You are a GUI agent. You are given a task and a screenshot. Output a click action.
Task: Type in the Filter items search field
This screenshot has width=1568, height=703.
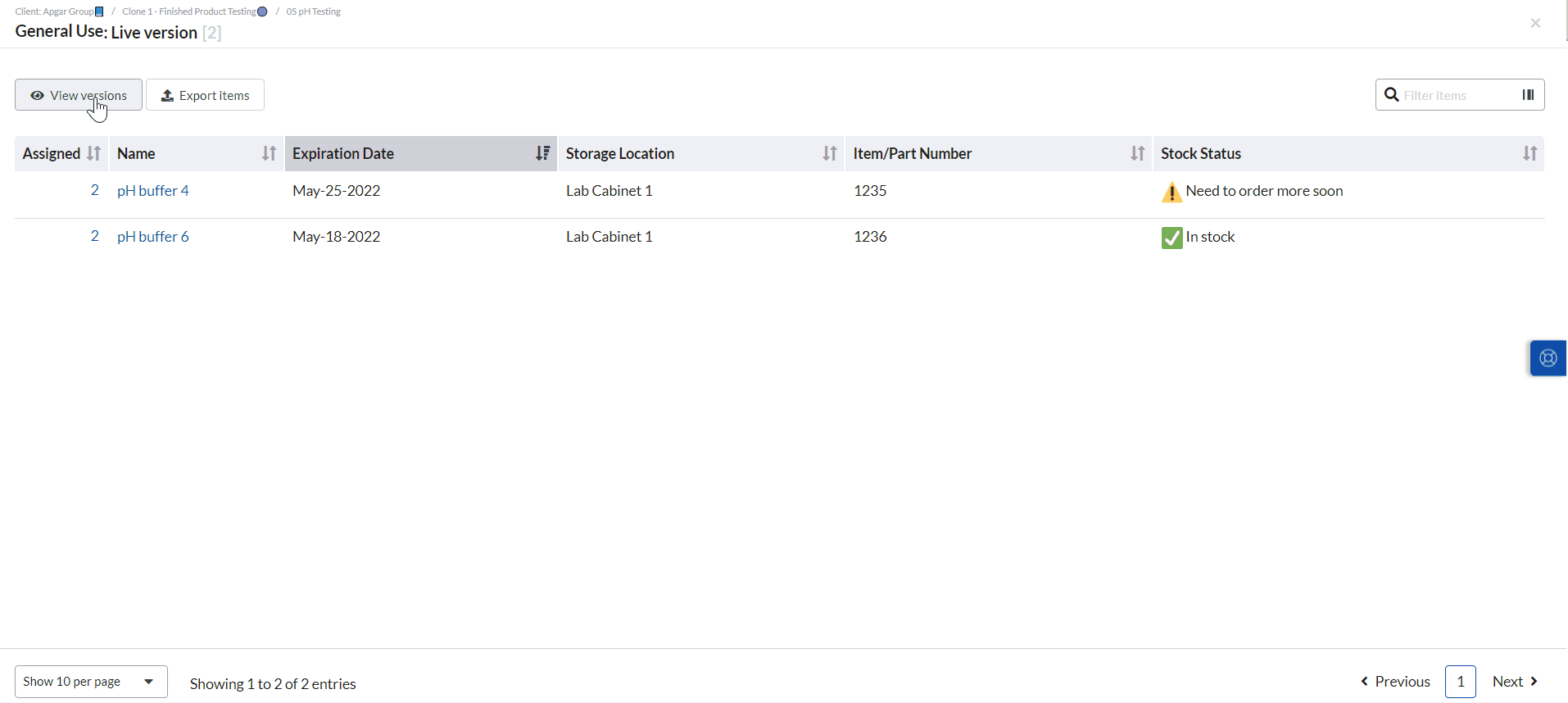click(1454, 95)
